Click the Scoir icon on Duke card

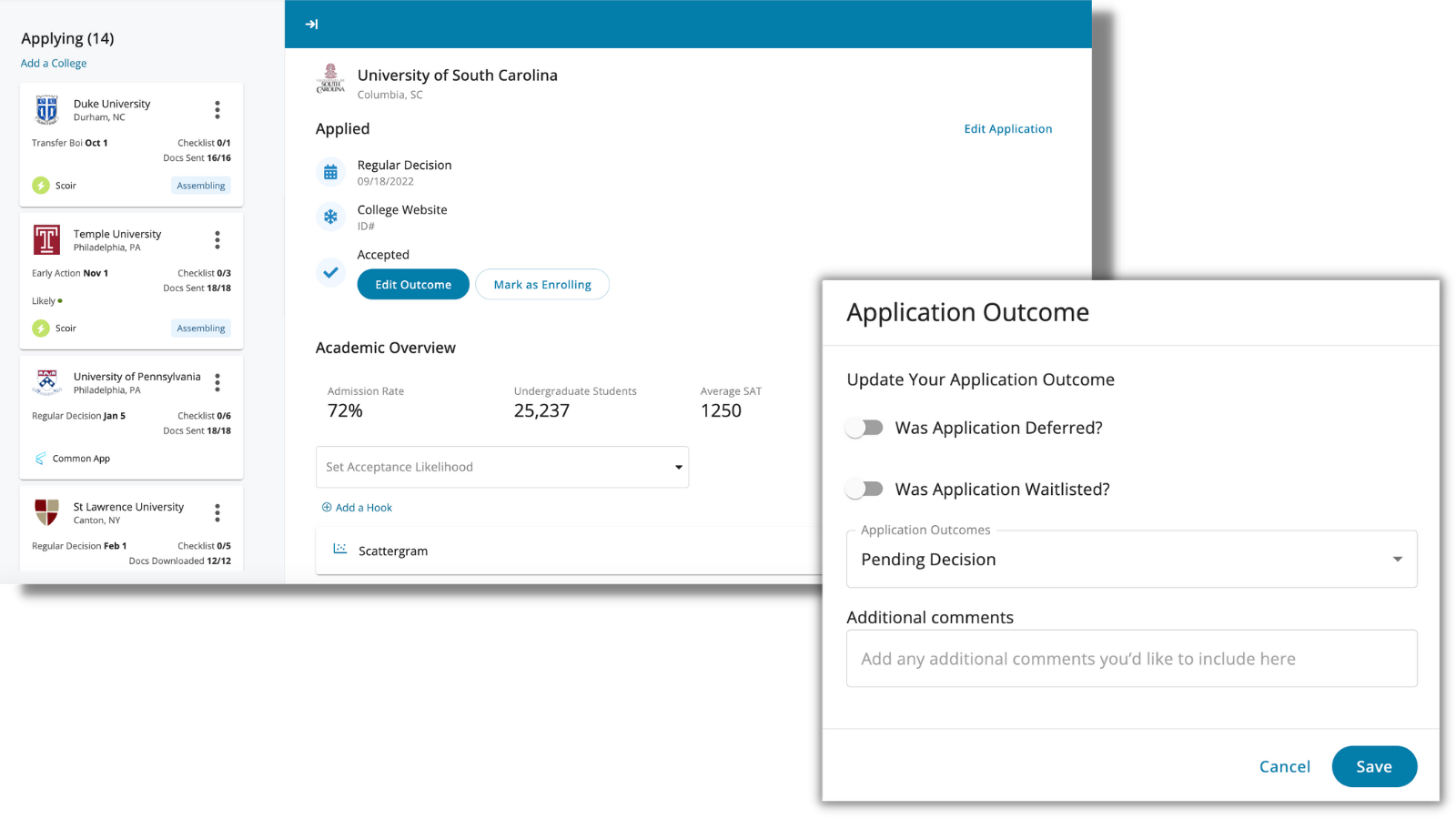click(41, 186)
